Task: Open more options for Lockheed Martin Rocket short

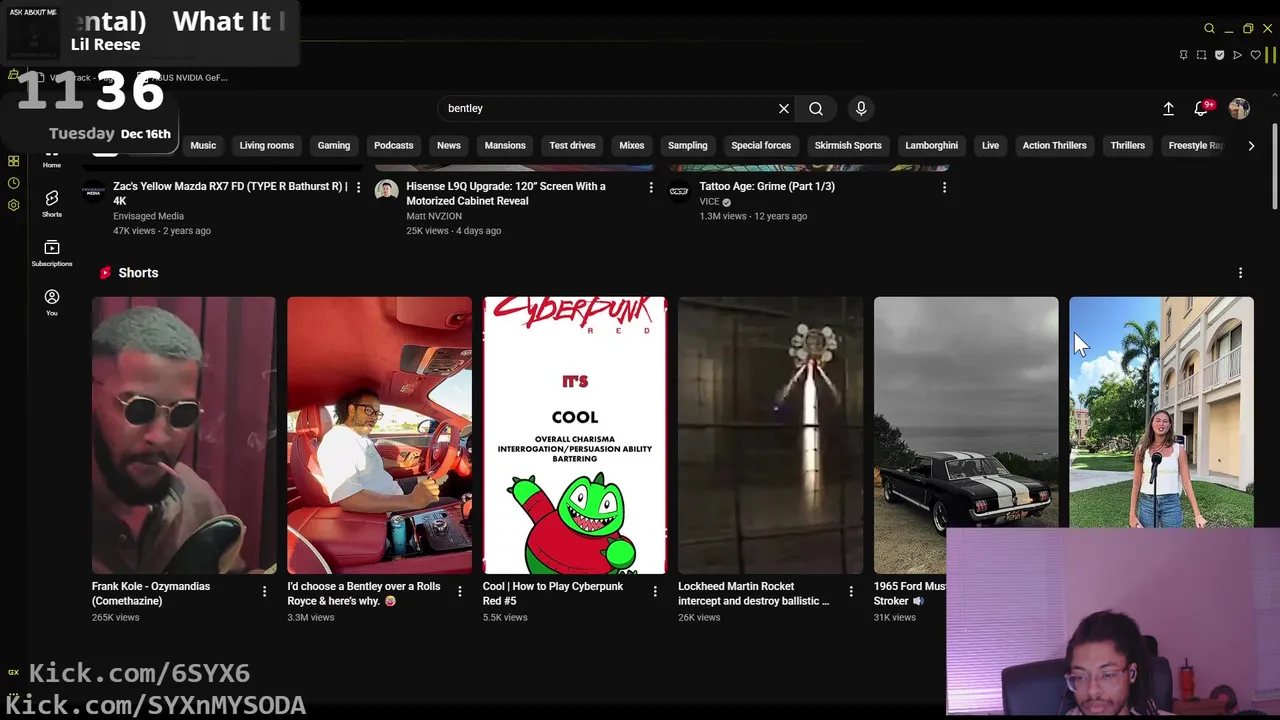Action: click(x=851, y=592)
